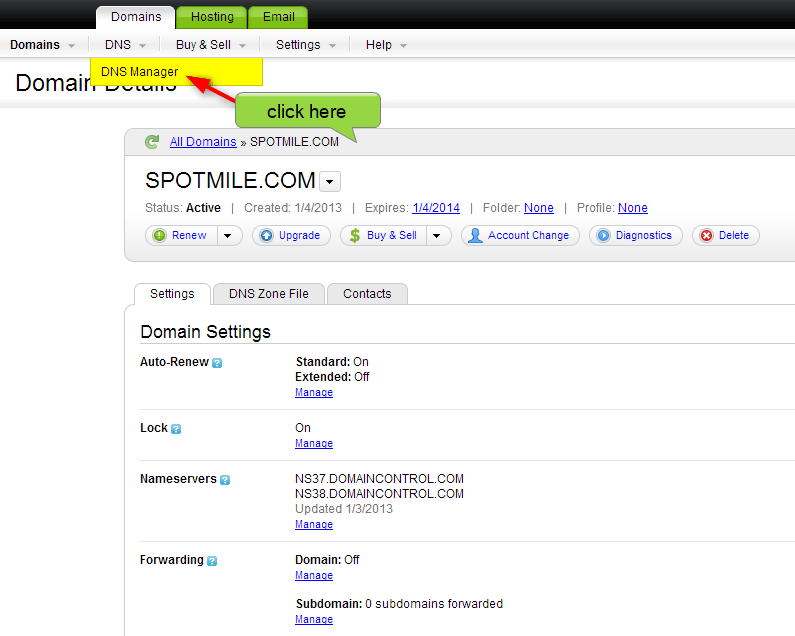Click Manage link under Auto-Renew
The image size is (795, 636).
point(314,393)
